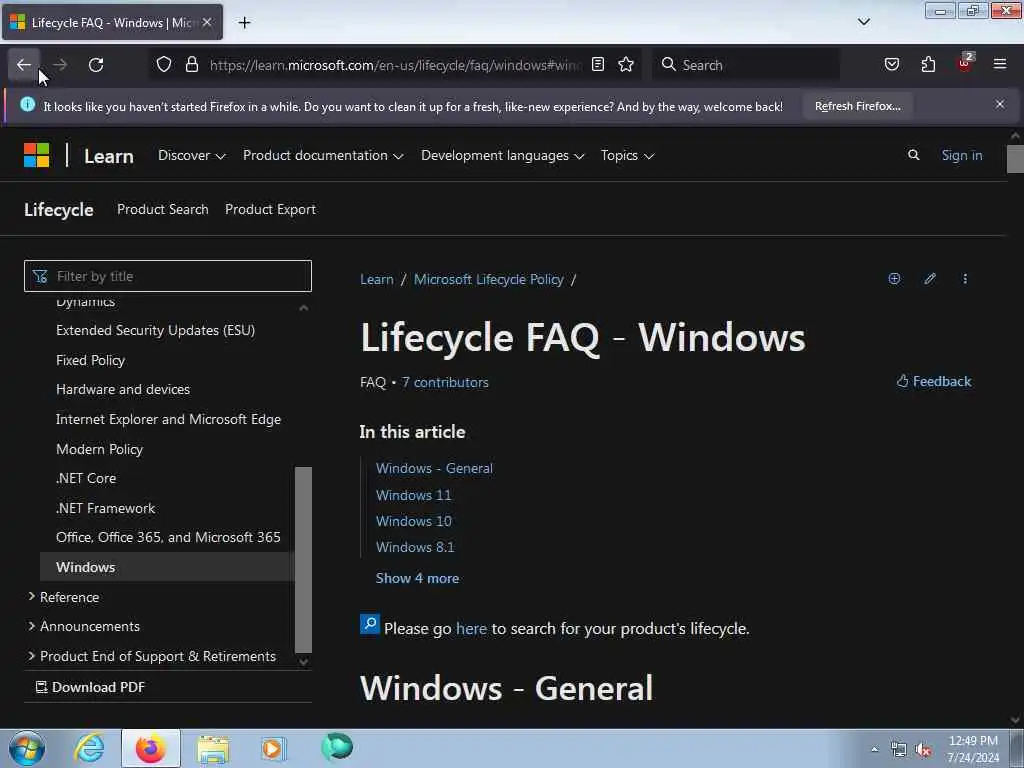
Task: Jump to the Windows 8.1 section
Action: coord(415,547)
